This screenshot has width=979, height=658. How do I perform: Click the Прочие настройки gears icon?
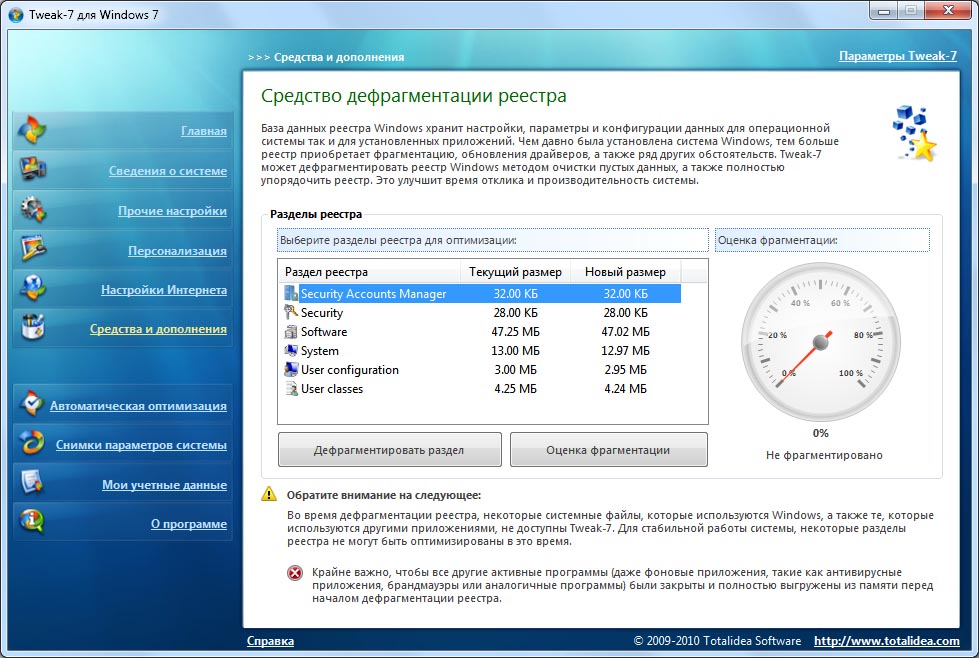32,209
